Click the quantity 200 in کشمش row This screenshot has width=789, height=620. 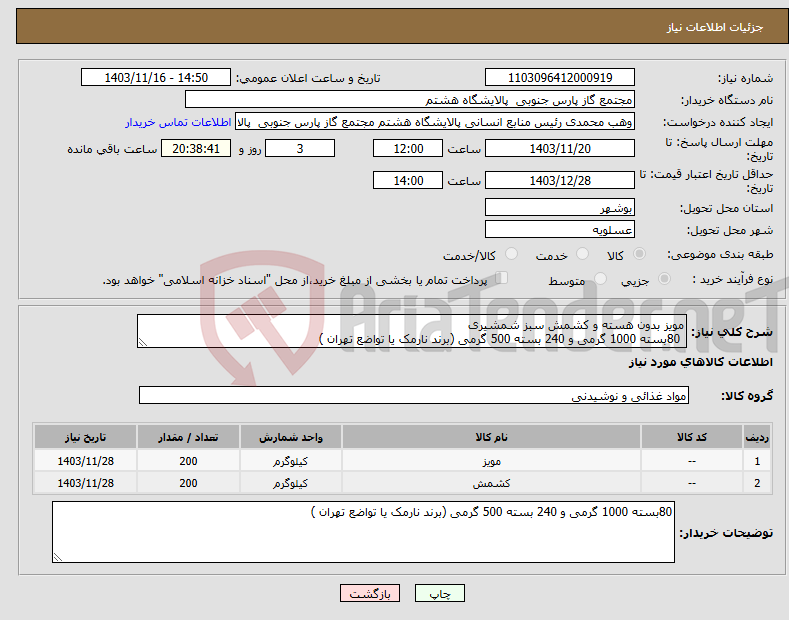188,483
